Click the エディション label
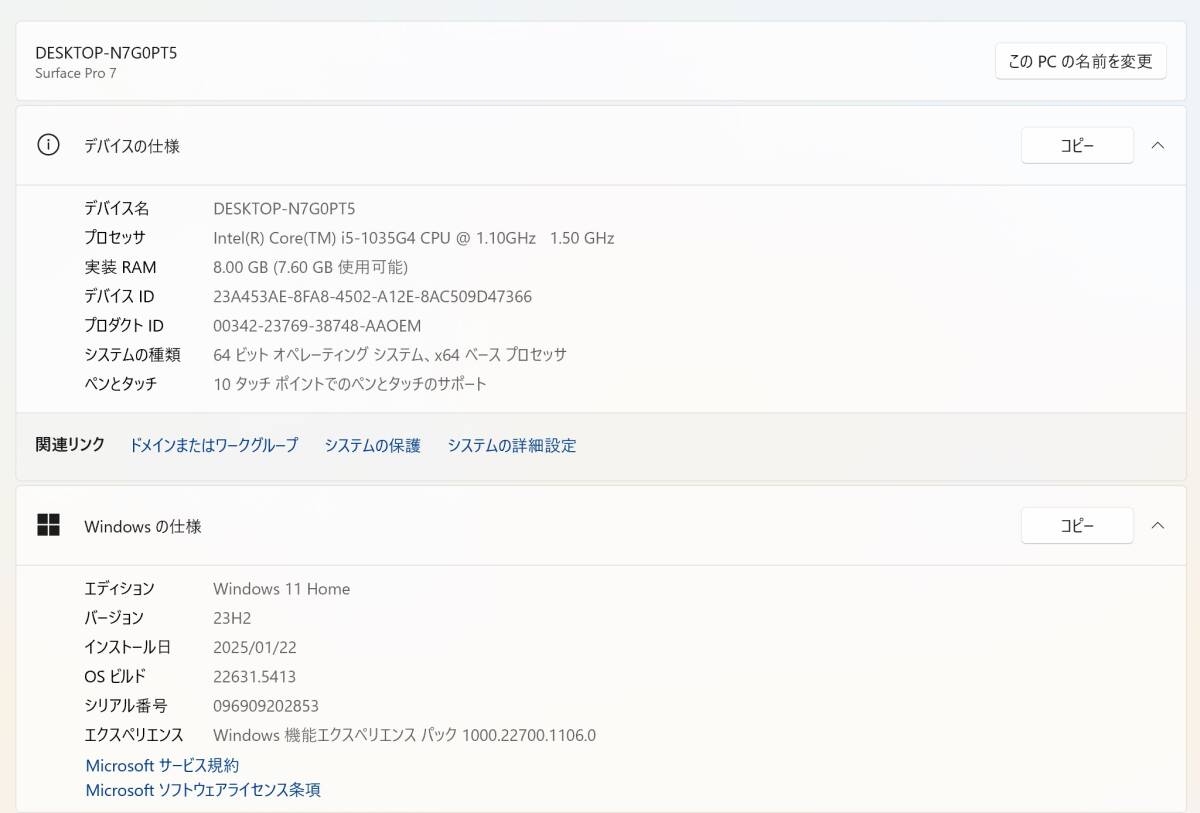This screenshot has width=1200, height=813. [x=119, y=589]
